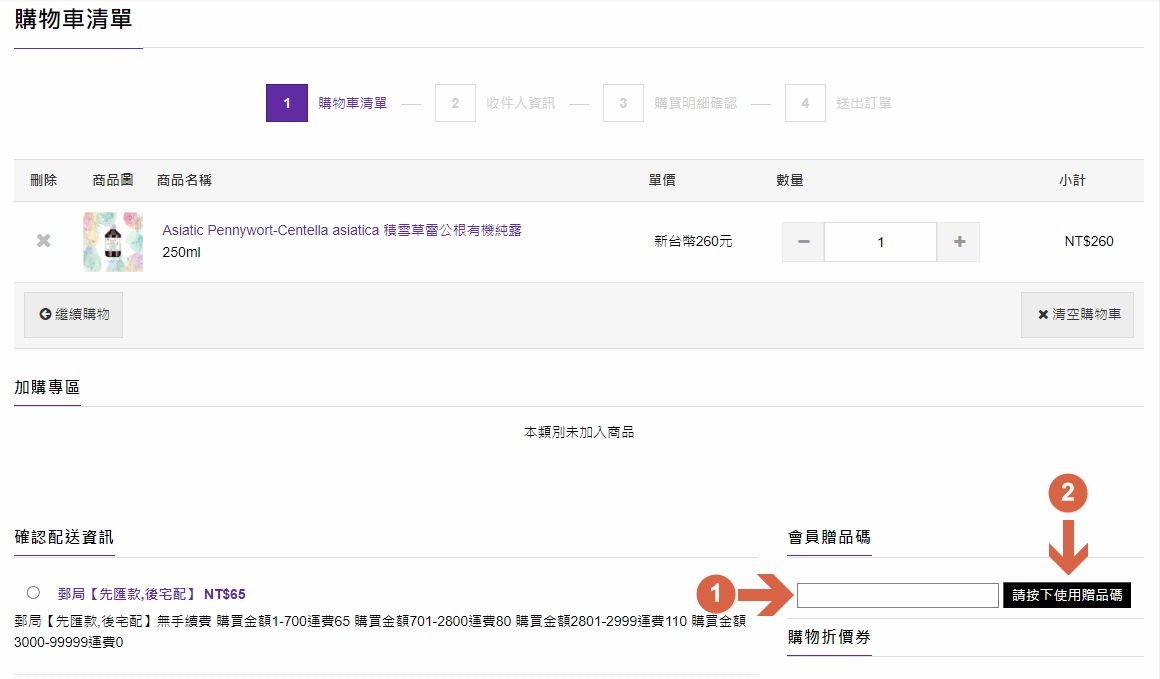Increase quantity with the plus button
Viewport: 1160px width, 679px height.
pos(959,242)
